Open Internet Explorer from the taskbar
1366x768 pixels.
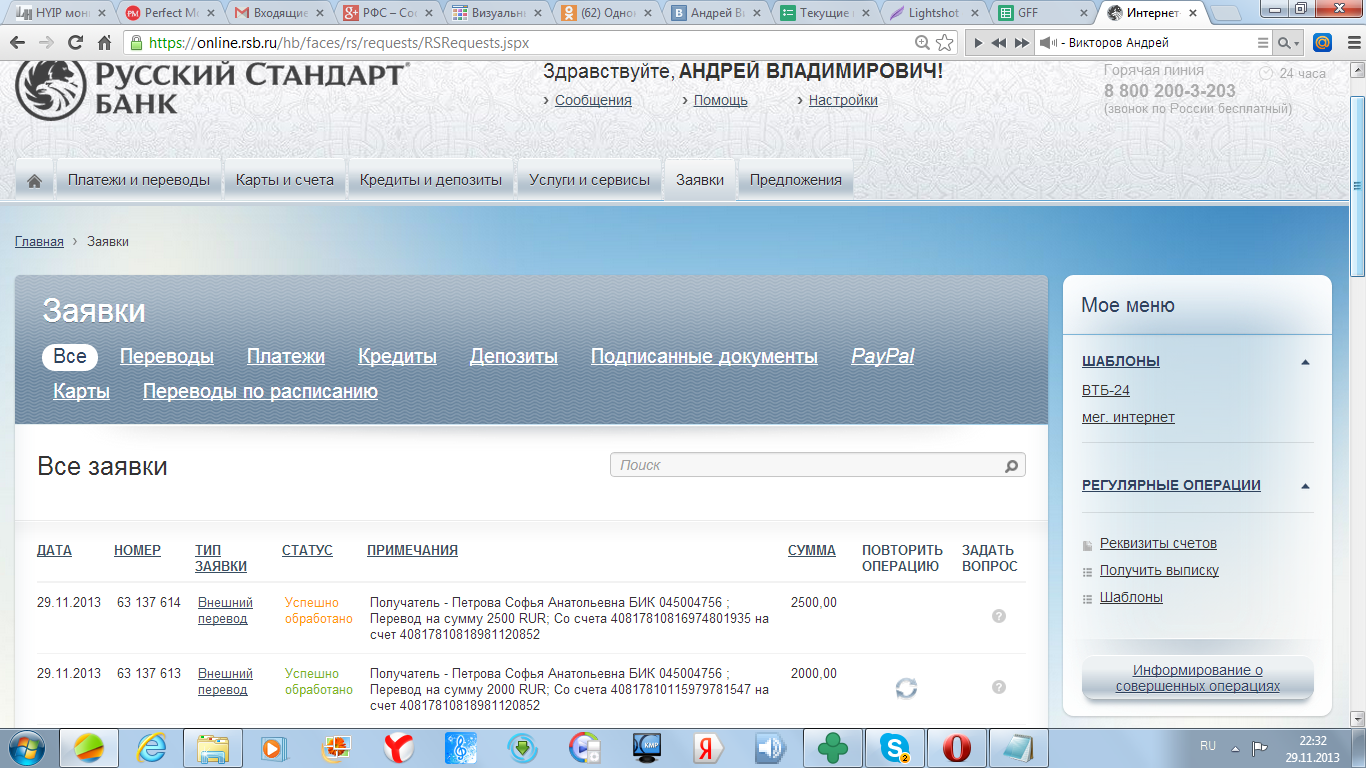pos(152,748)
